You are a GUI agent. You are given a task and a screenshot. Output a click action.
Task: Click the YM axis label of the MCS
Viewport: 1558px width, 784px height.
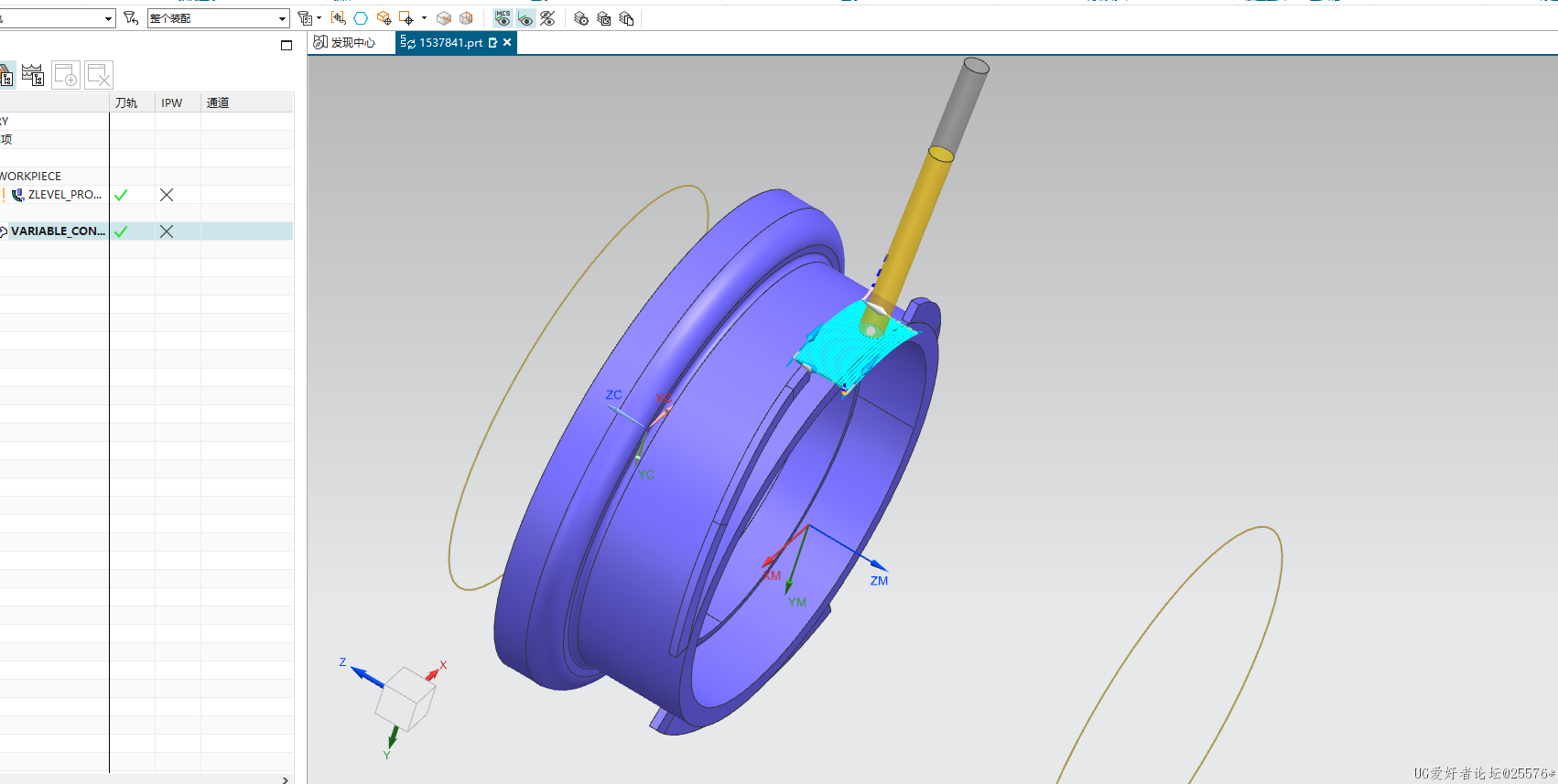[797, 602]
